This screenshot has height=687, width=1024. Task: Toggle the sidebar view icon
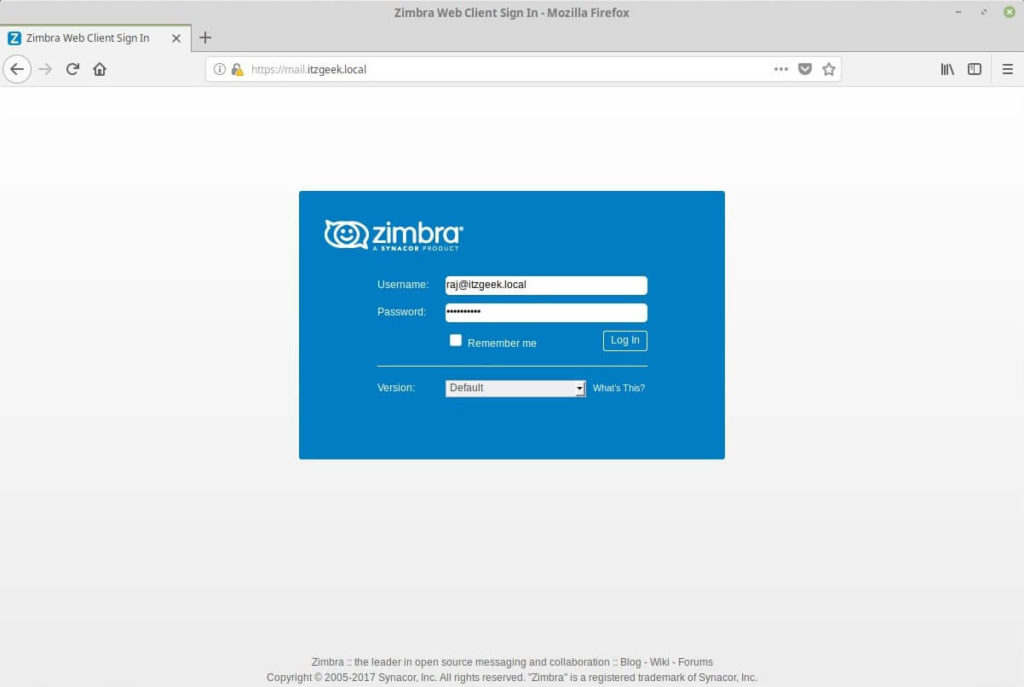point(974,69)
